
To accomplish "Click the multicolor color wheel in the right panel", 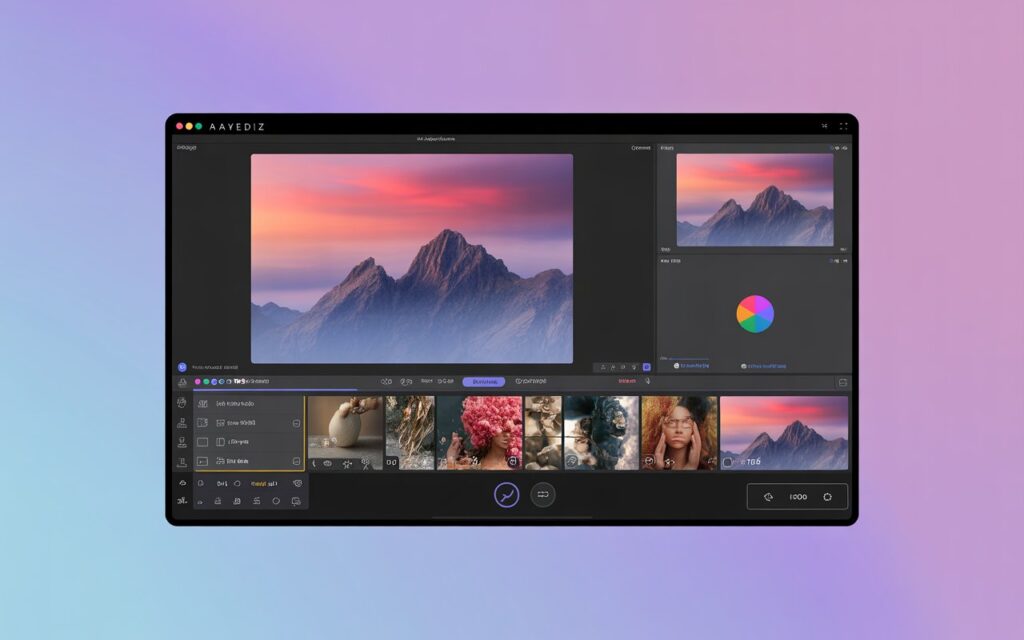I will (755, 314).
